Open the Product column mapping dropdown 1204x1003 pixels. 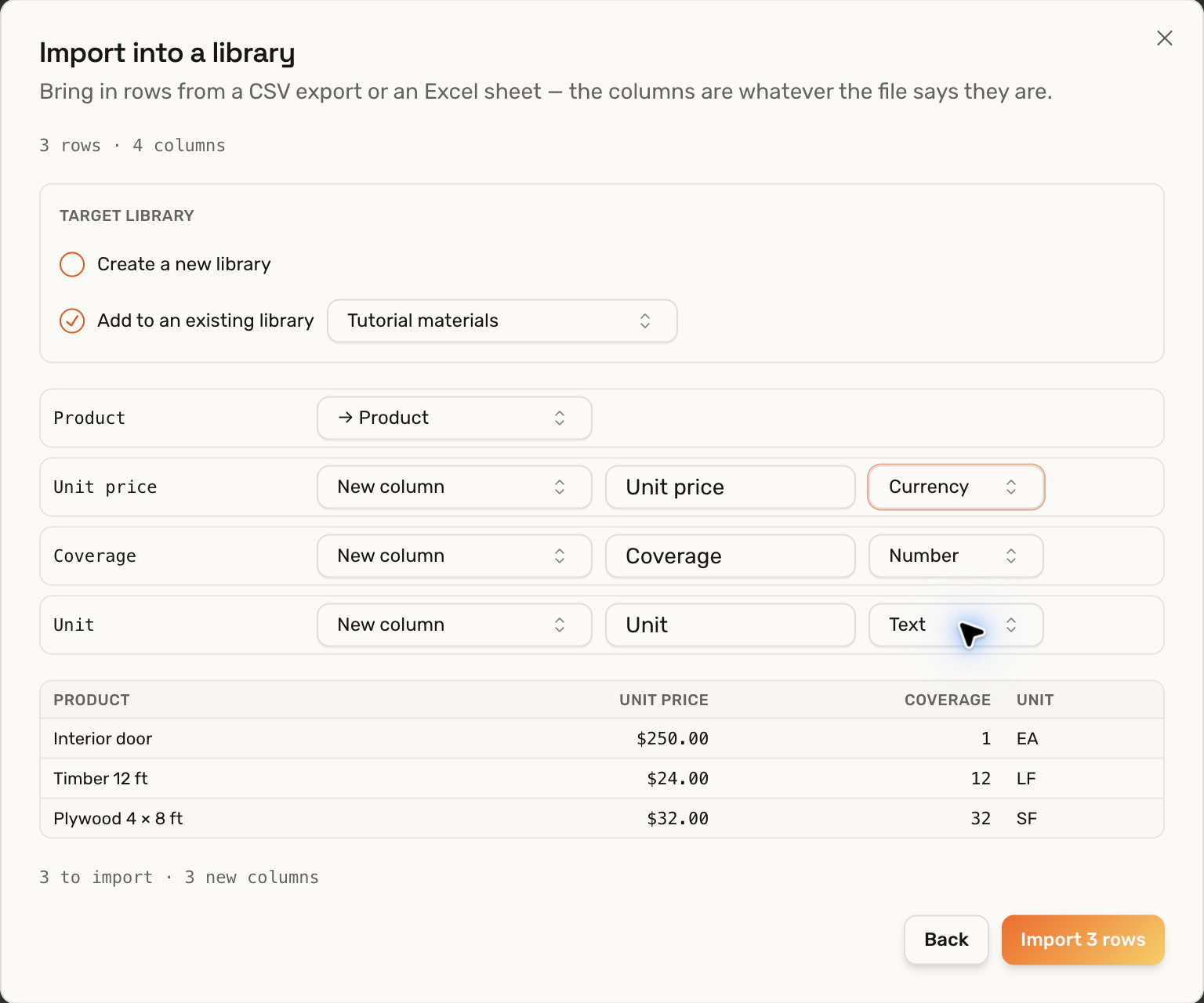click(x=454, y=418)
